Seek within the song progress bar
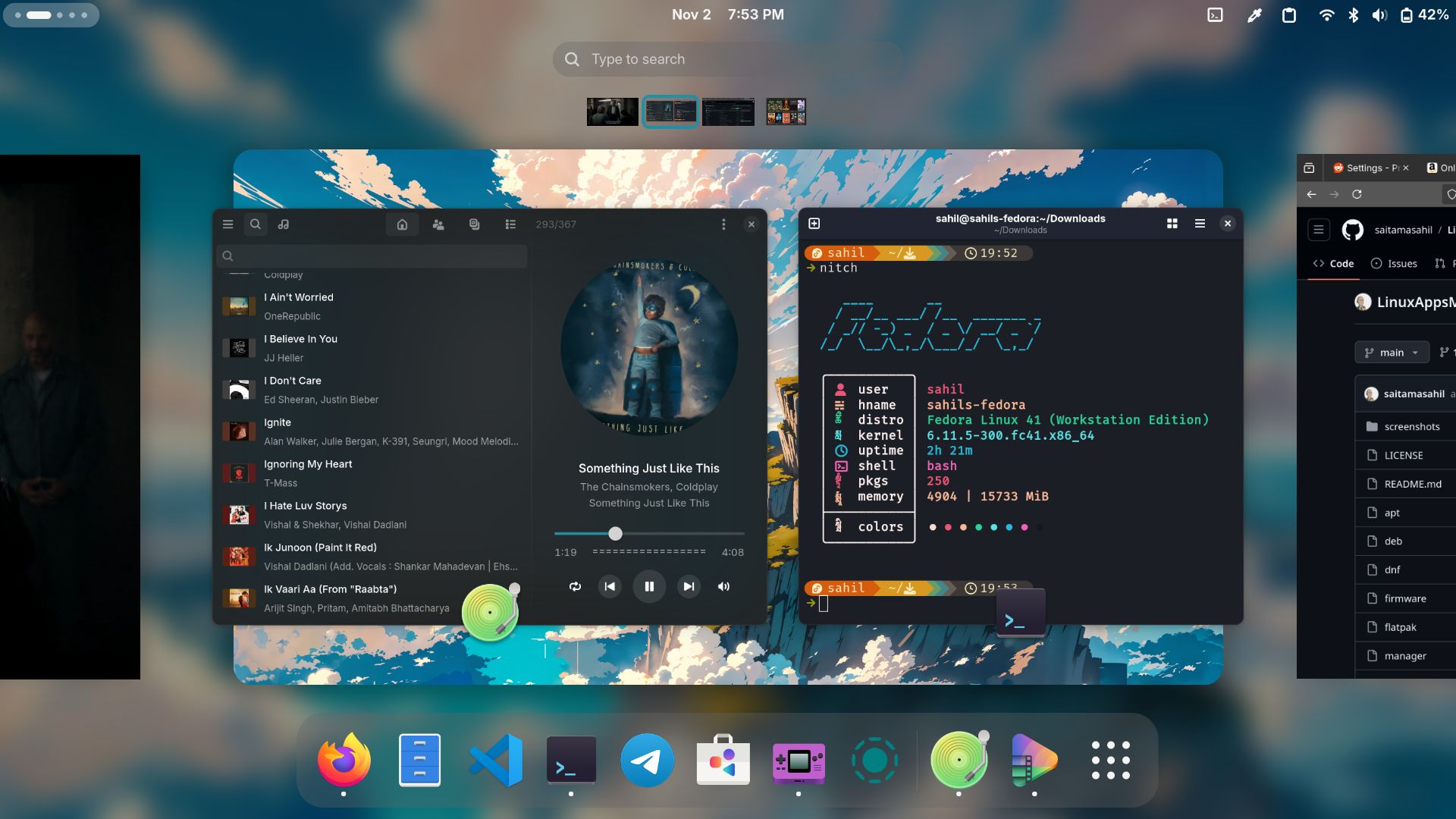This screenshot has height=819, width=1456. (649, 534)
